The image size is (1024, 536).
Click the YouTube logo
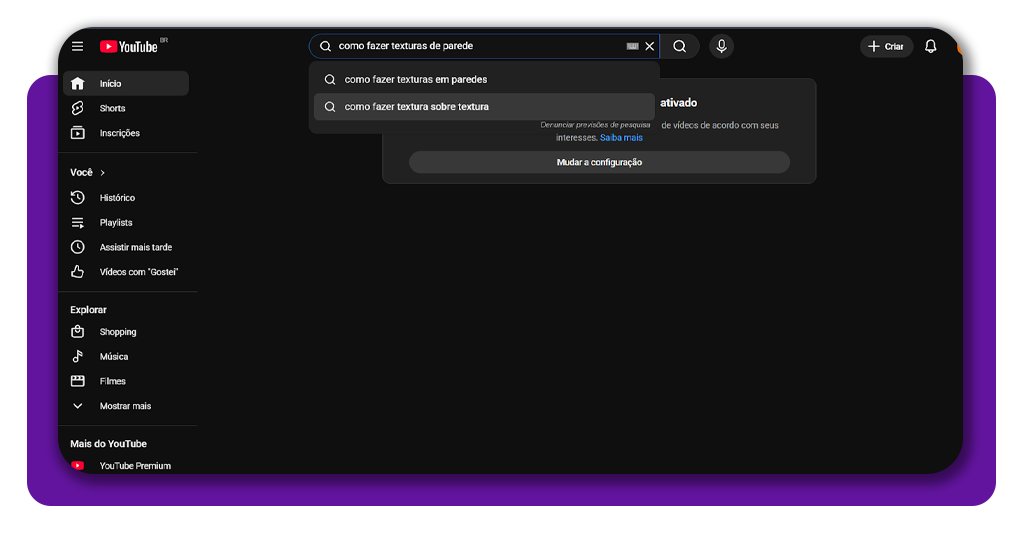(129, 47)
